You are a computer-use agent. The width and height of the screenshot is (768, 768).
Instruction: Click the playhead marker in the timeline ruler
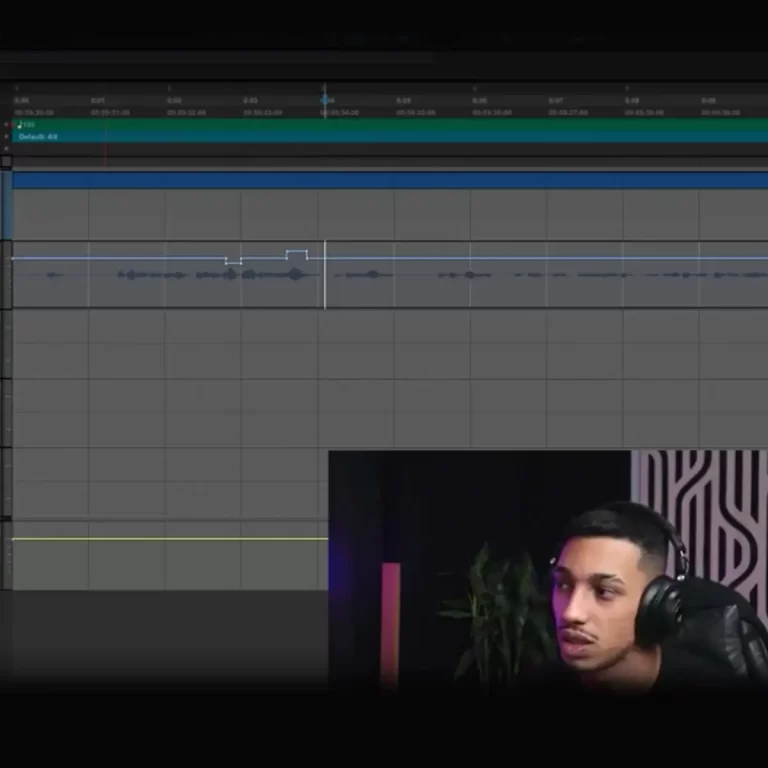coord(325,100)
